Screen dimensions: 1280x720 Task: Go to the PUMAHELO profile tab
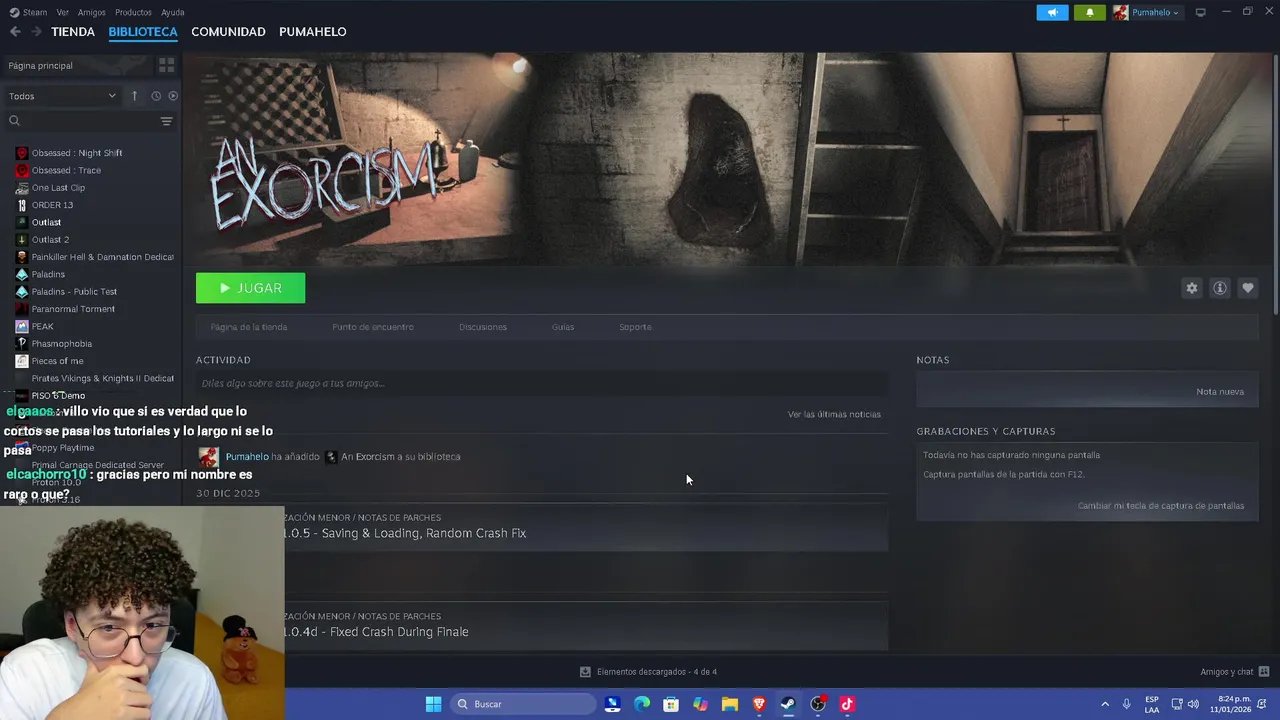pos(312,32)
